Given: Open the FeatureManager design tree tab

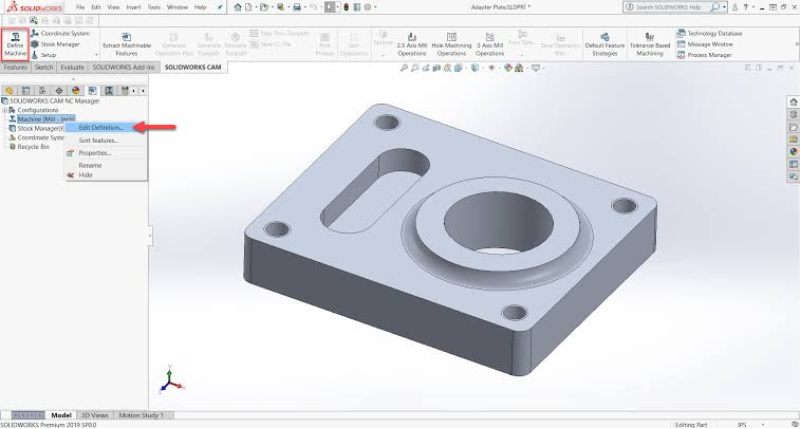Looking at the screenshot, I should click(x=9, y=91).
